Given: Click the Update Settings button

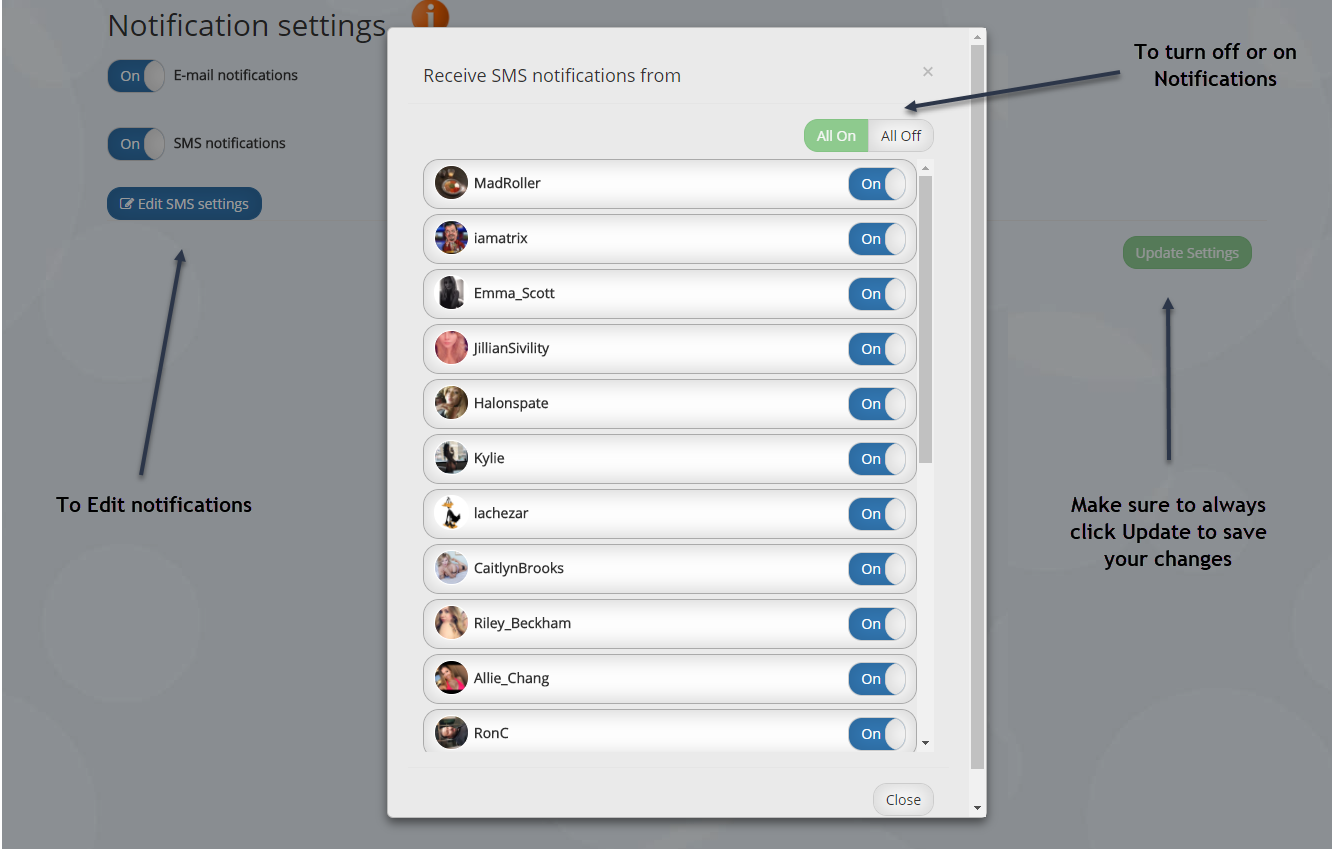Looking at the screenshot, I should (1187, 253).
